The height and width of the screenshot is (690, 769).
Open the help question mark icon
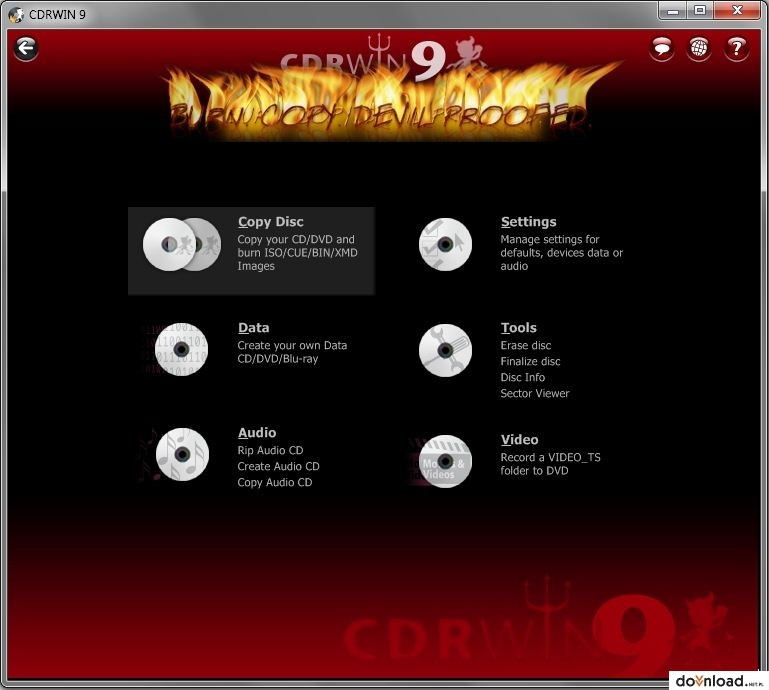[736, 49]
